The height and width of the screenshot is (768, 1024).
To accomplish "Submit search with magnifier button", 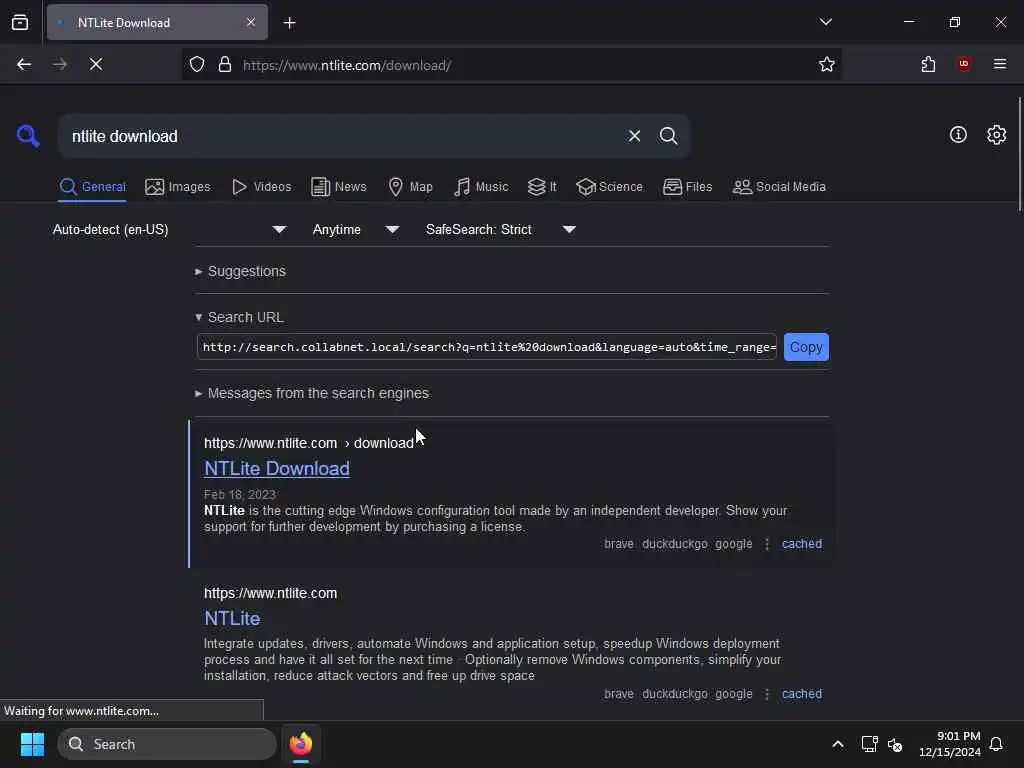I will pyautogui.click(x=669, y=136).
